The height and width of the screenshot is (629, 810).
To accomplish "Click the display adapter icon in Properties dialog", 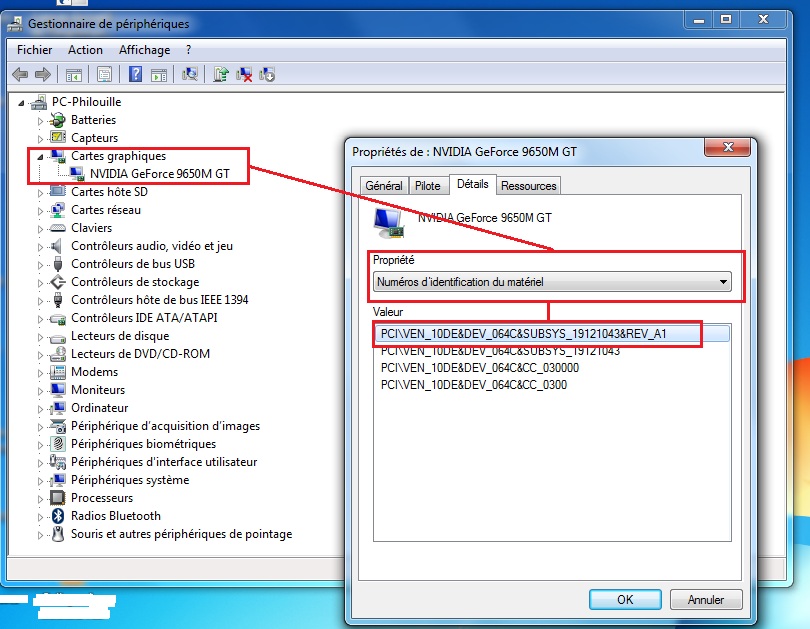I will [388, 223].
